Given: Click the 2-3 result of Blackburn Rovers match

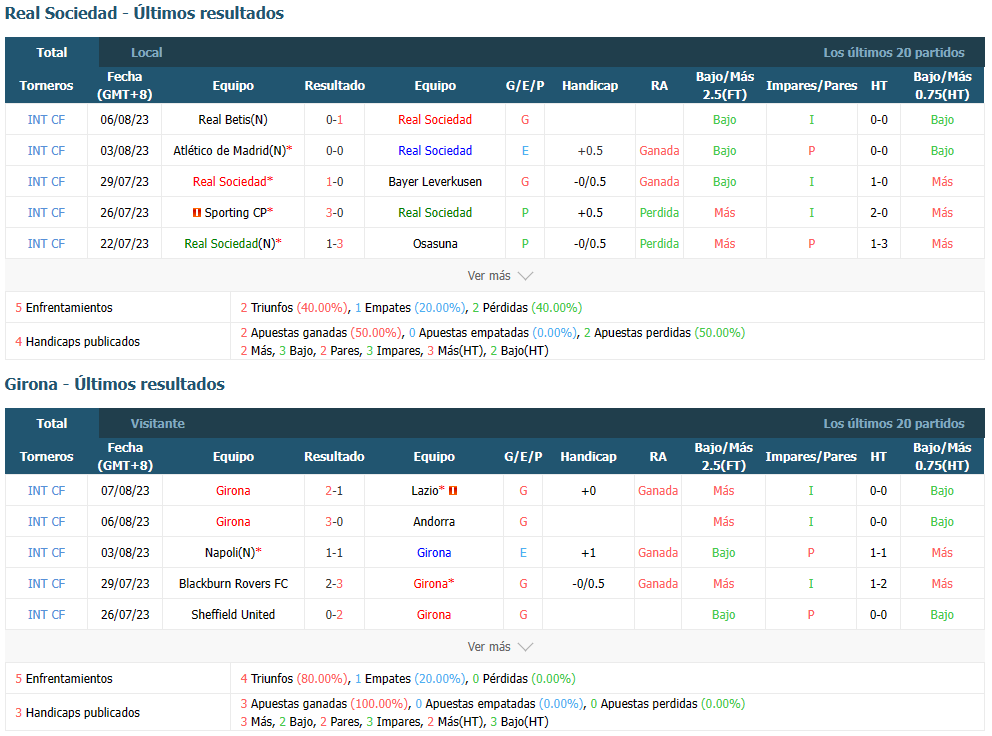Looking at the screenshot, I should 334,583.
